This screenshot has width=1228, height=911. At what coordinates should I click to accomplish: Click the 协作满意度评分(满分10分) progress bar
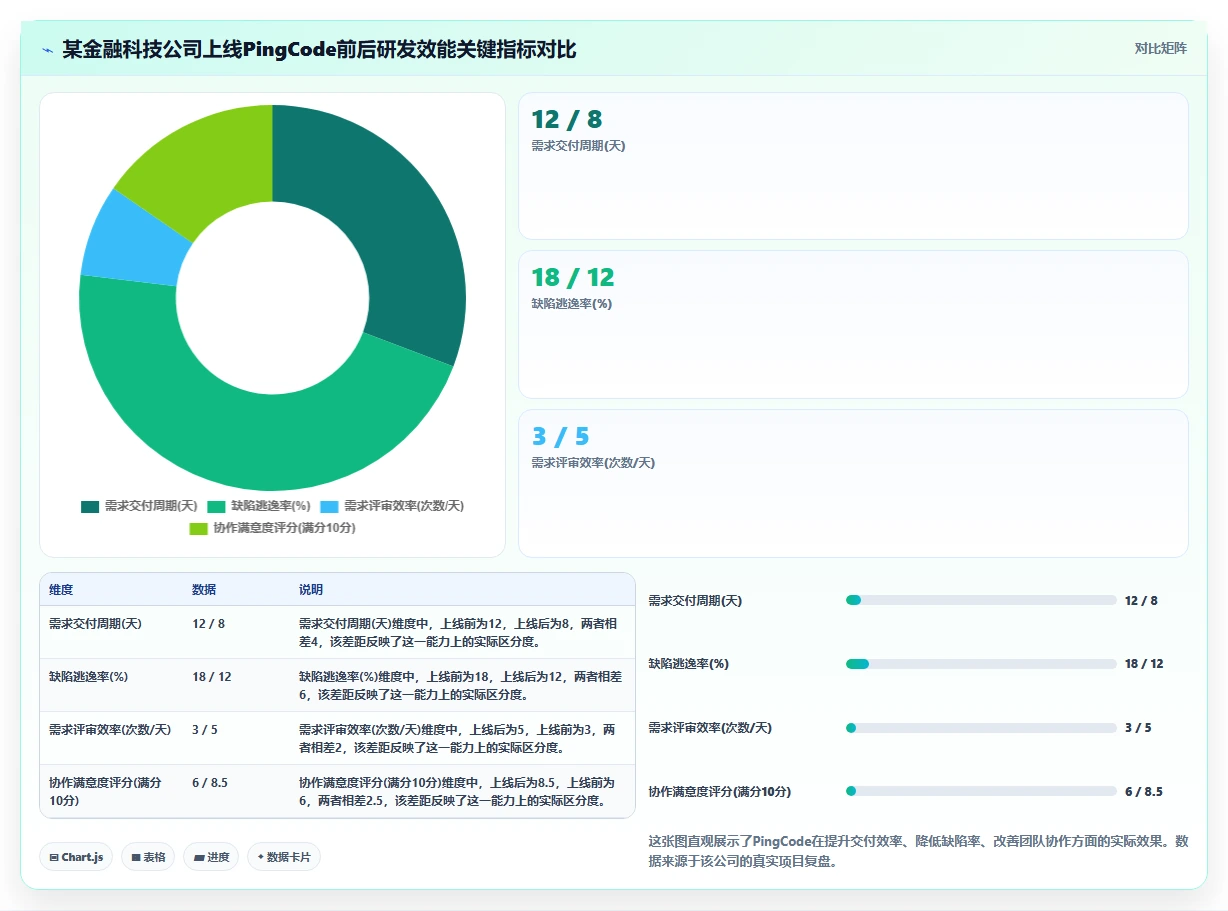[980, 791]
